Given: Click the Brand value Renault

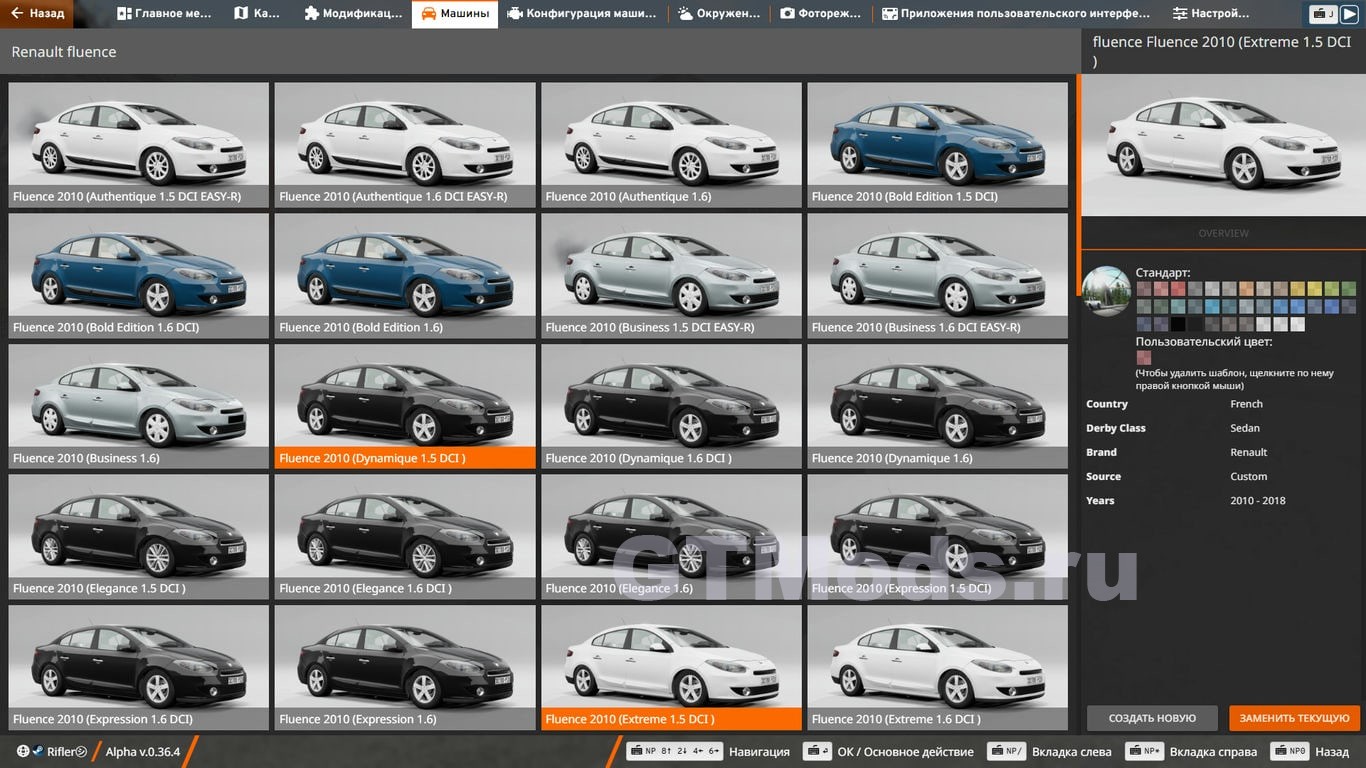Looking at the screenshot, I should tap(1249, 452).
